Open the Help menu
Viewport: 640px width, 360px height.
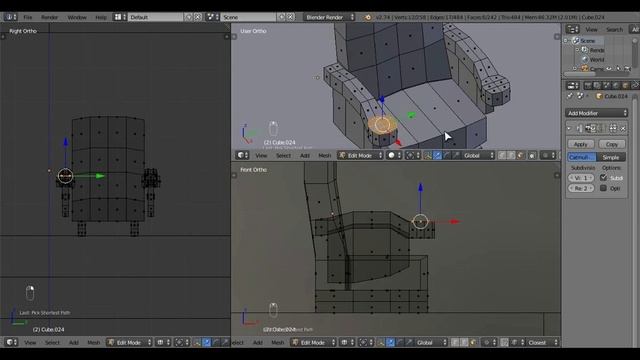coord(100,17)
